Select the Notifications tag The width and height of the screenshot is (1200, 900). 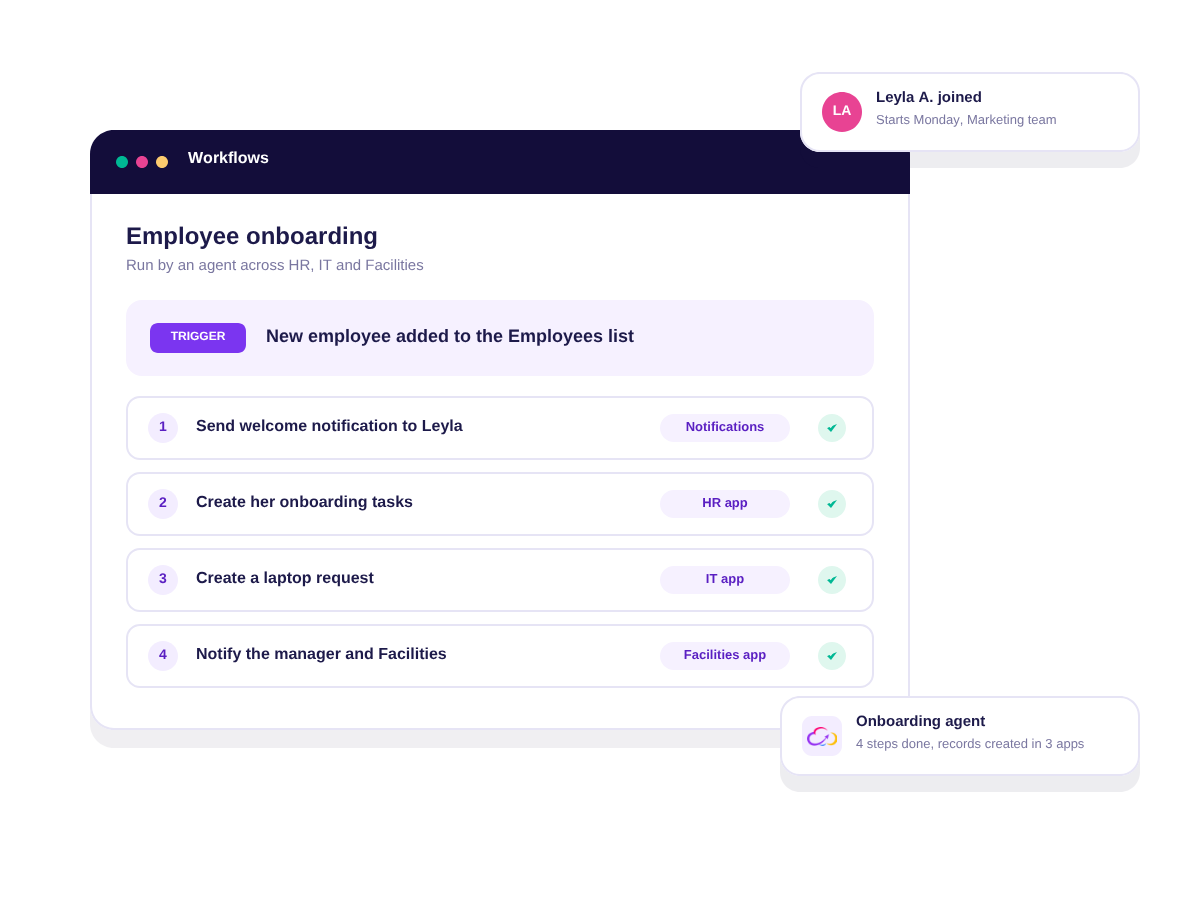(x=725, y=428)
